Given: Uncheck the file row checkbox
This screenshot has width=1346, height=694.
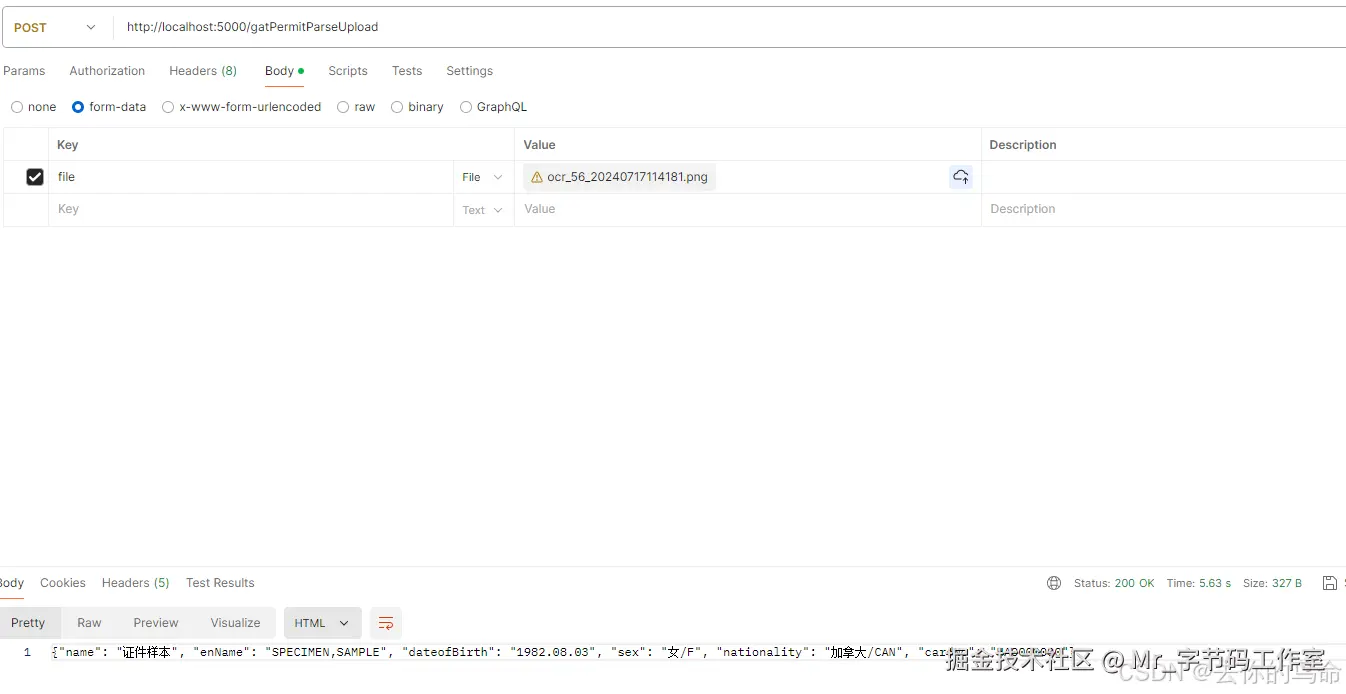Looking at the screenshot, I should [35, 177].
